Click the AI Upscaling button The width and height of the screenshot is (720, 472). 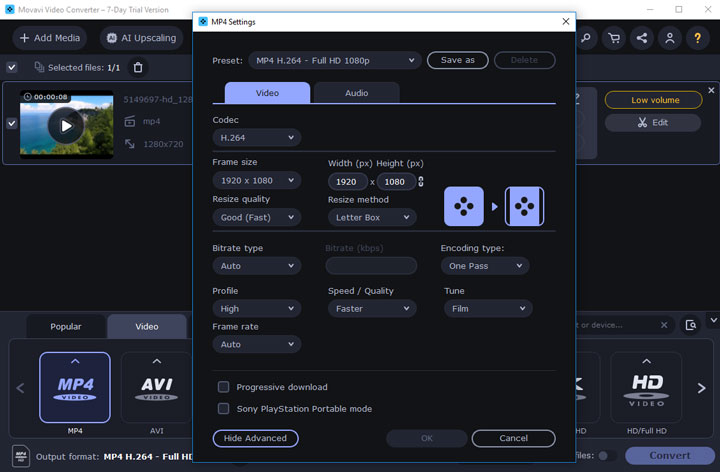click(x=141, y=38)
